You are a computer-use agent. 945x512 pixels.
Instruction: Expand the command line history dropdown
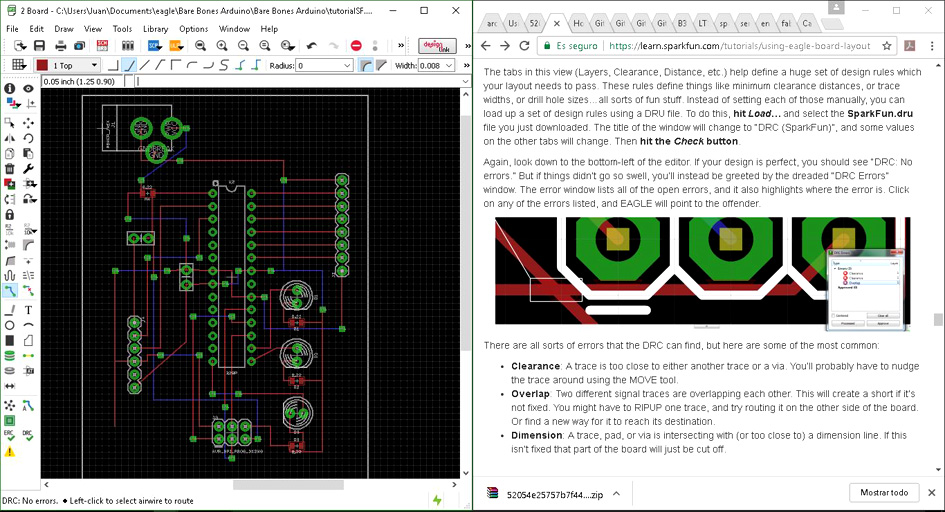pos(465,81)
